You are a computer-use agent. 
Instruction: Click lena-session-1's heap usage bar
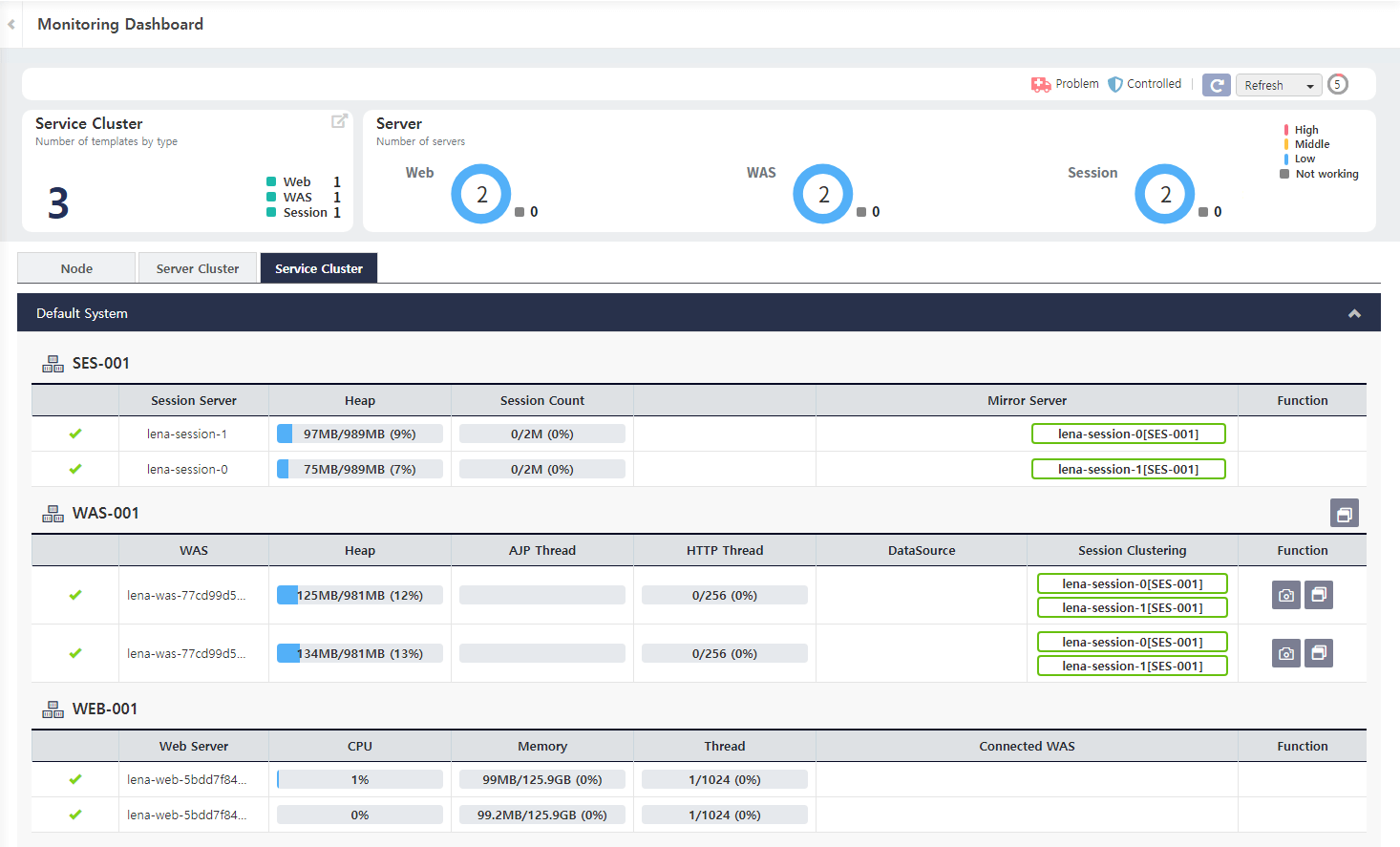click(359, 434)
